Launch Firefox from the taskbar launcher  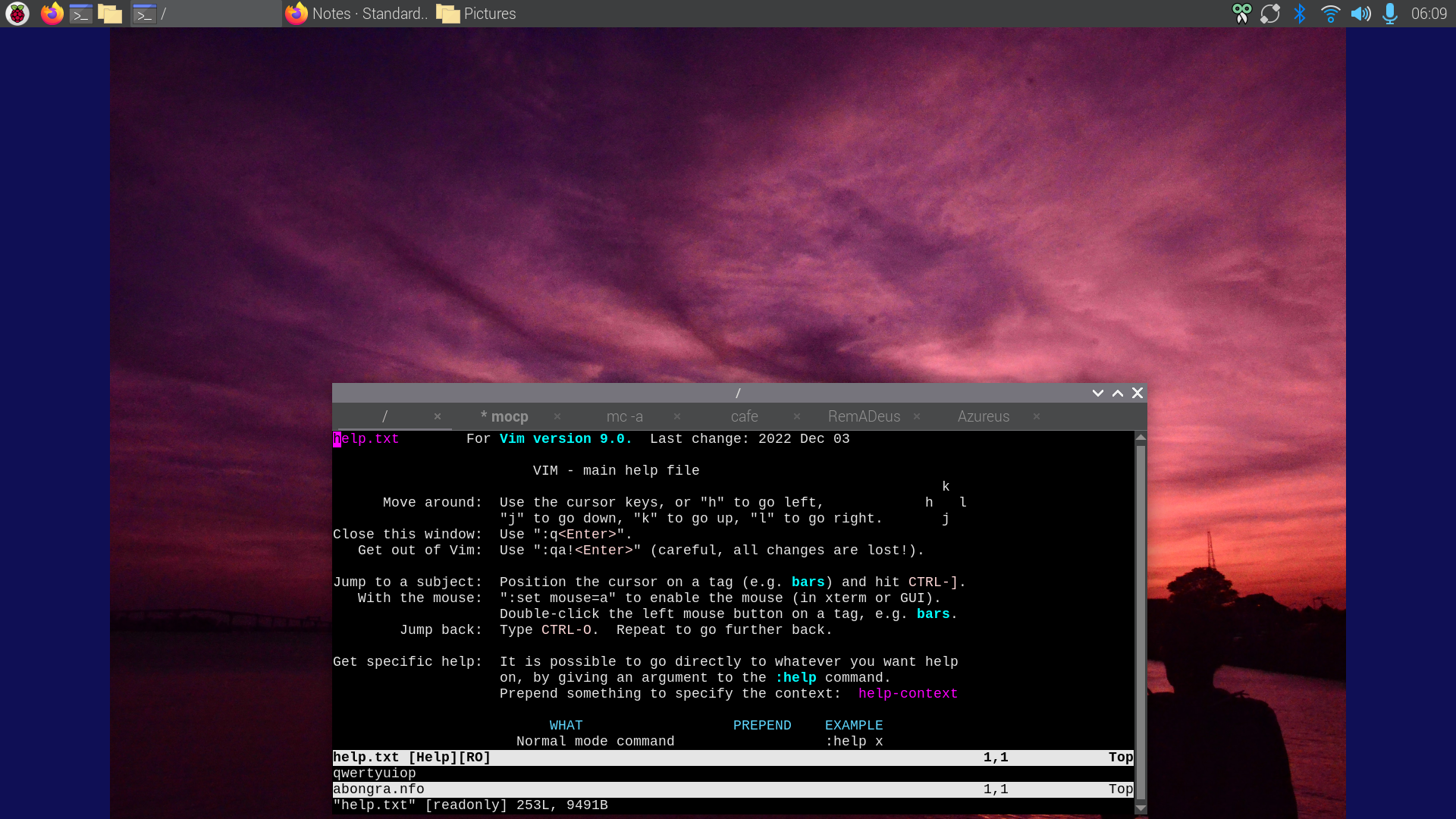(52, 14)
